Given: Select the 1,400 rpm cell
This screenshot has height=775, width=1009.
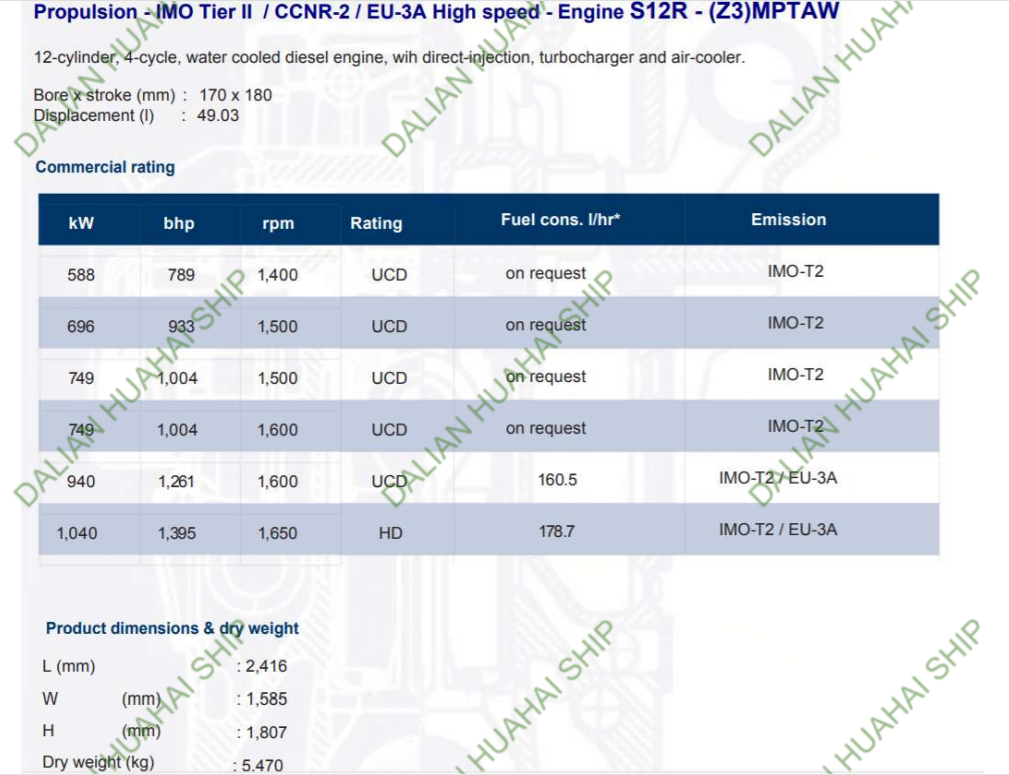Looking at the screenshot, I should click(x=278, y=274).
